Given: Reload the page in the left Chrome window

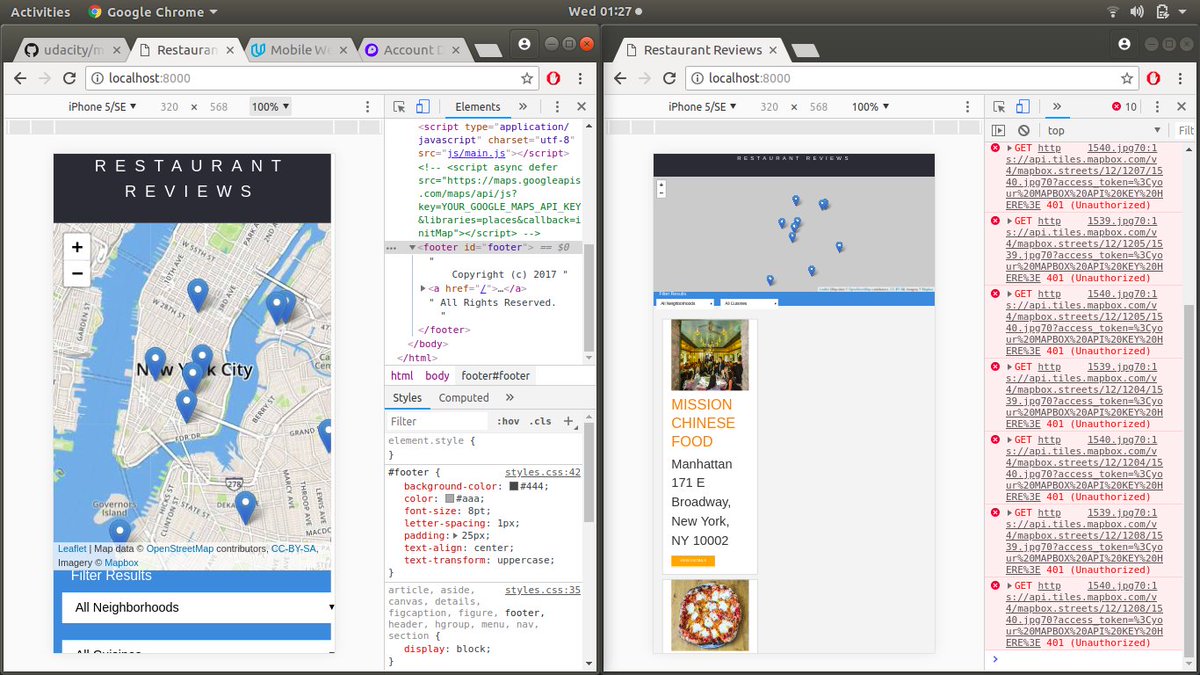Looking at the screenshot, I should [69, 78].
